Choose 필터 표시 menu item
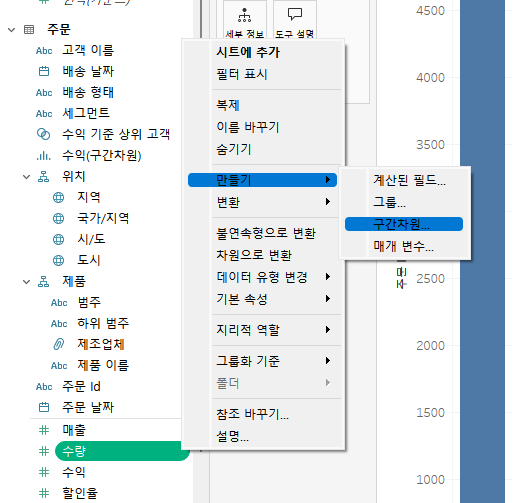530x503 pixels. pyautogui.click(x=242, y=74)
